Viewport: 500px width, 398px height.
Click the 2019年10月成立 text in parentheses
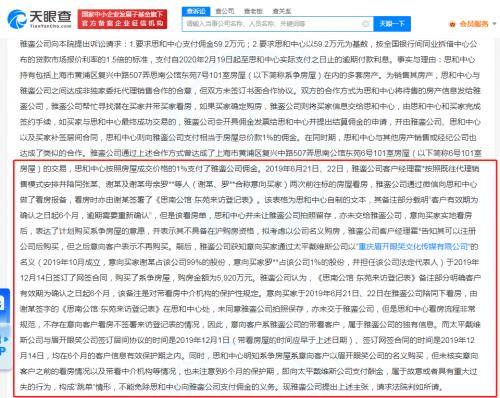(x=72, y=262)
